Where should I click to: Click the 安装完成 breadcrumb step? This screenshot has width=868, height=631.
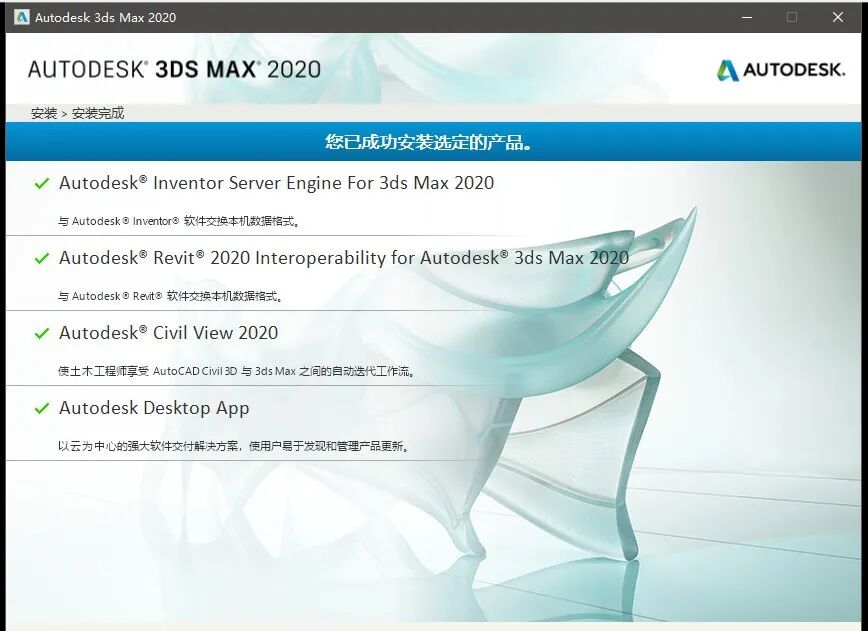point(98,113)
